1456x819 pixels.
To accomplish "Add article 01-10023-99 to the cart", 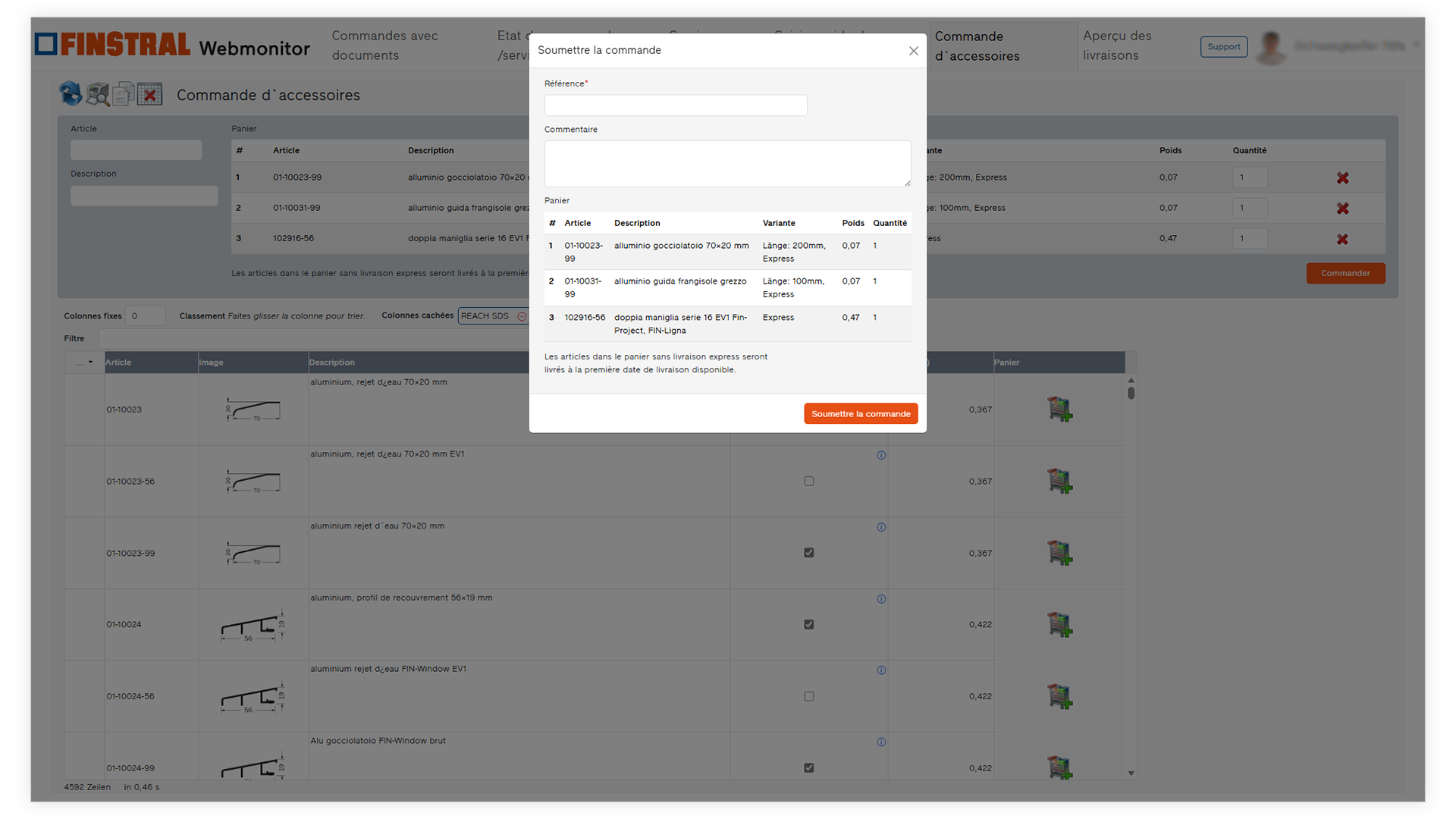I will [x=1059, y=553].
